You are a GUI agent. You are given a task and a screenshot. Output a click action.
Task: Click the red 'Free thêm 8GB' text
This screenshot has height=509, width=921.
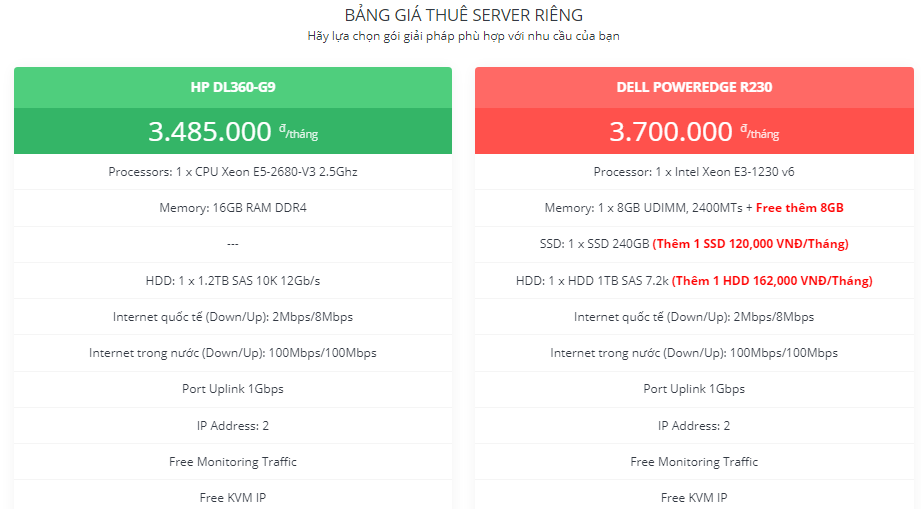point(800,208)
